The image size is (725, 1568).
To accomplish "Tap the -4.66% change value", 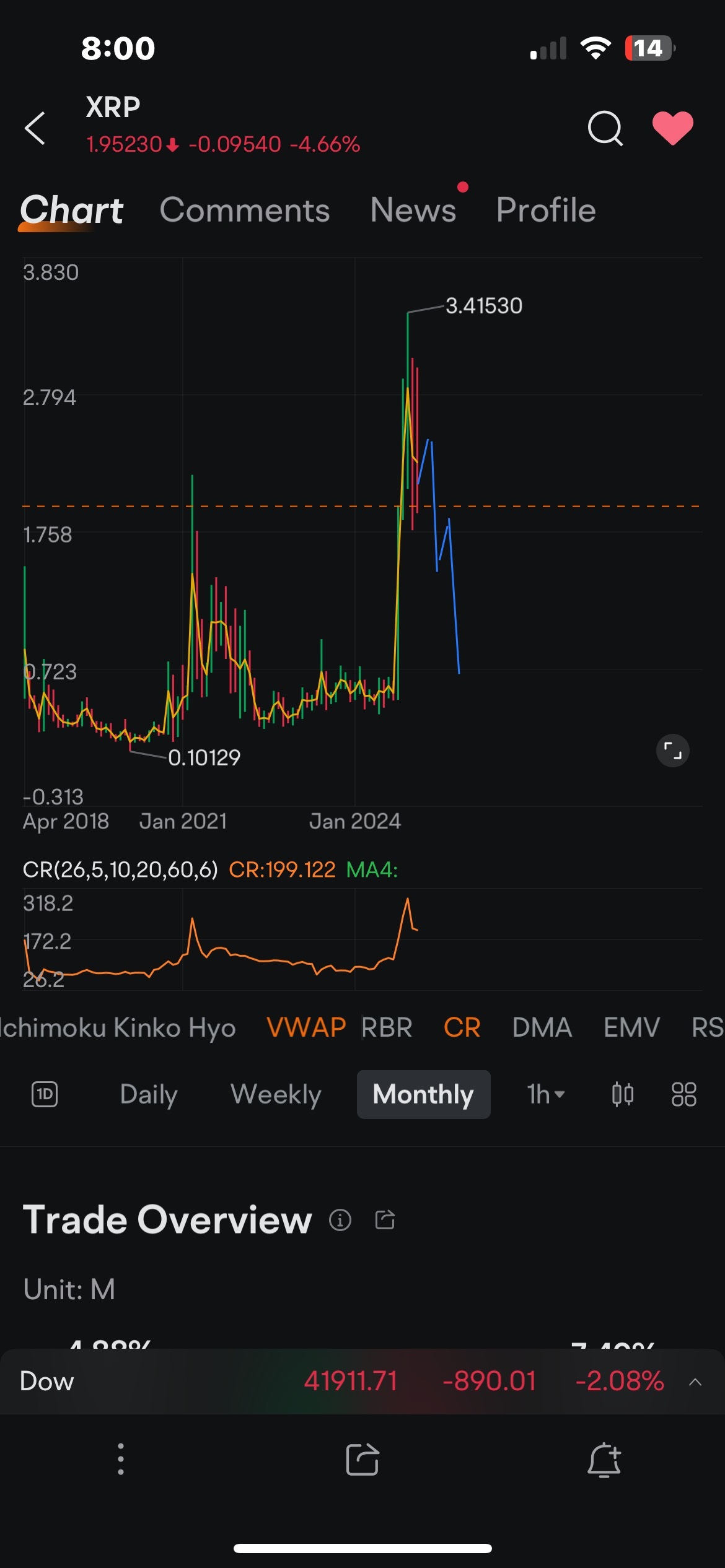I will tap(325, 144).
